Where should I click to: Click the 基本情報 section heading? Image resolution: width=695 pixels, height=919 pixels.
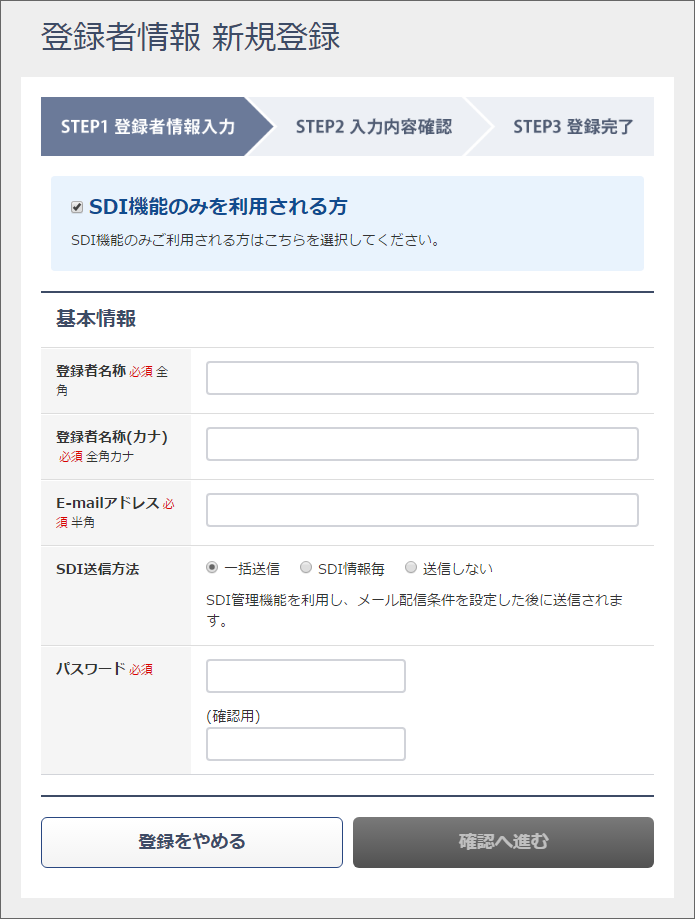coord(96,319)
